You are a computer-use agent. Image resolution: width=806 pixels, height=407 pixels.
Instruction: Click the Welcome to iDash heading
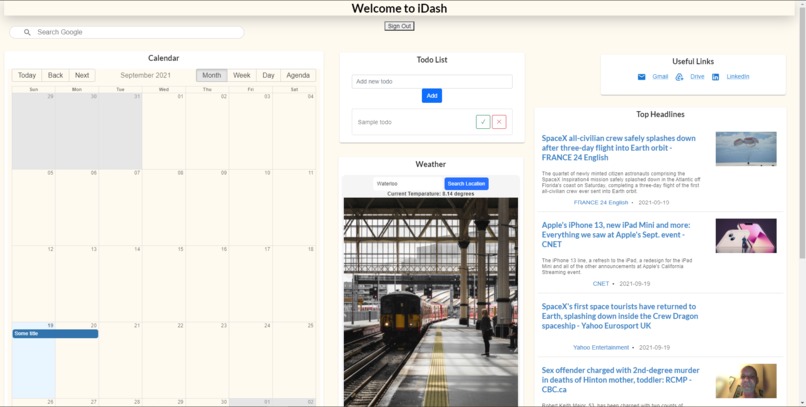tap(399, 8)
